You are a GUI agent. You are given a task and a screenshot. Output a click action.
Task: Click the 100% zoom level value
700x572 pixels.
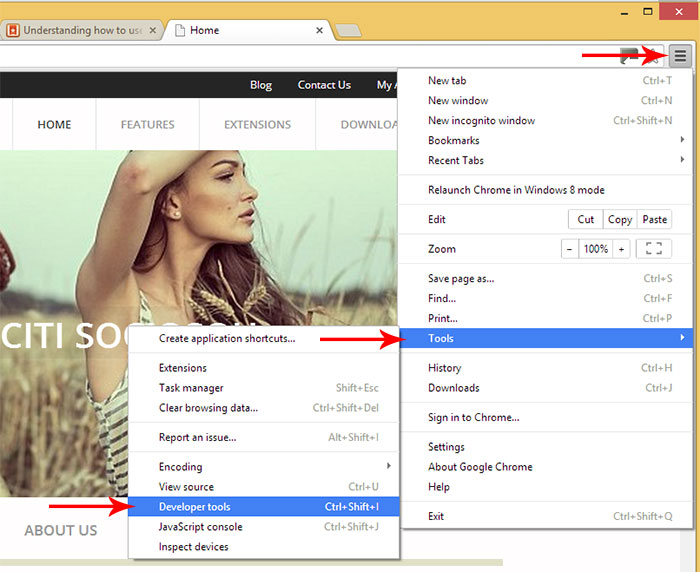(x=596, y=249)
